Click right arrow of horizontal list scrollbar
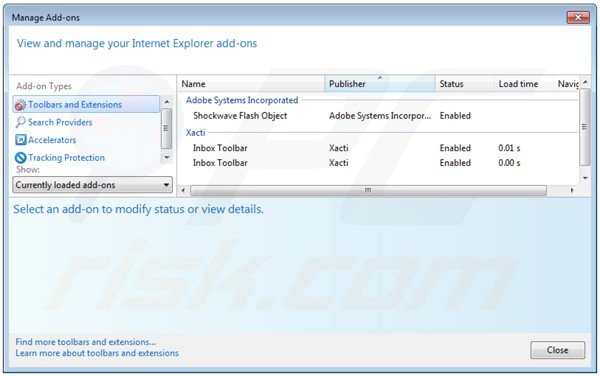This screenshot has width=600, height=376. click(572, 190)
